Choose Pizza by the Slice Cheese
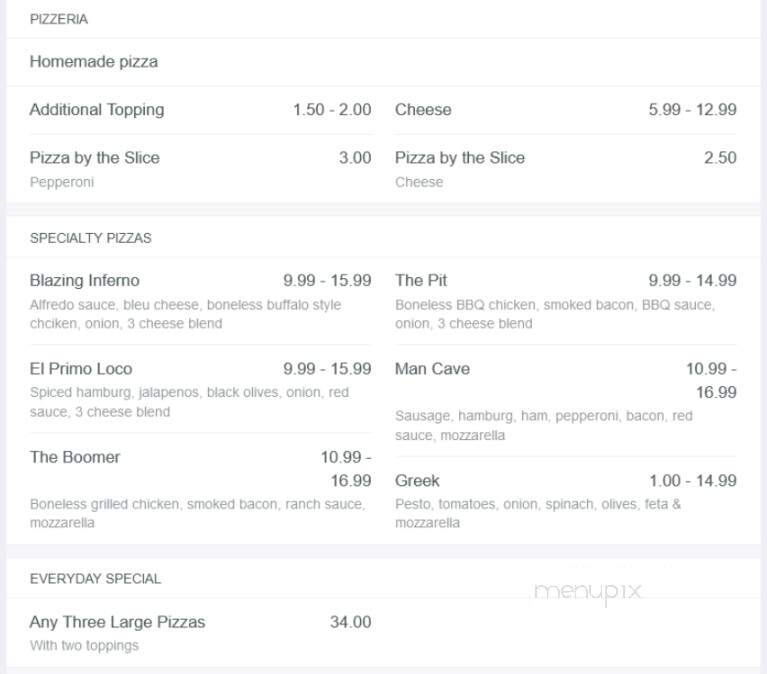767x674 pixels. [x=565, y=169]
